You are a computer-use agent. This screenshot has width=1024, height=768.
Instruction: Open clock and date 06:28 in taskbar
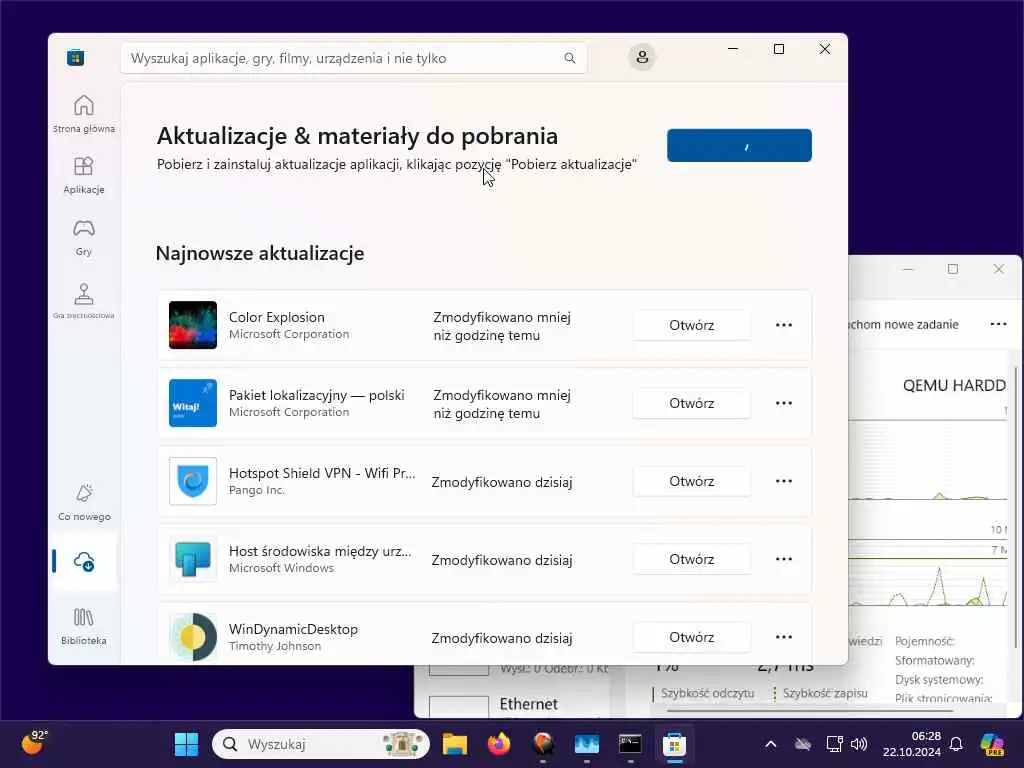[912, 744]
